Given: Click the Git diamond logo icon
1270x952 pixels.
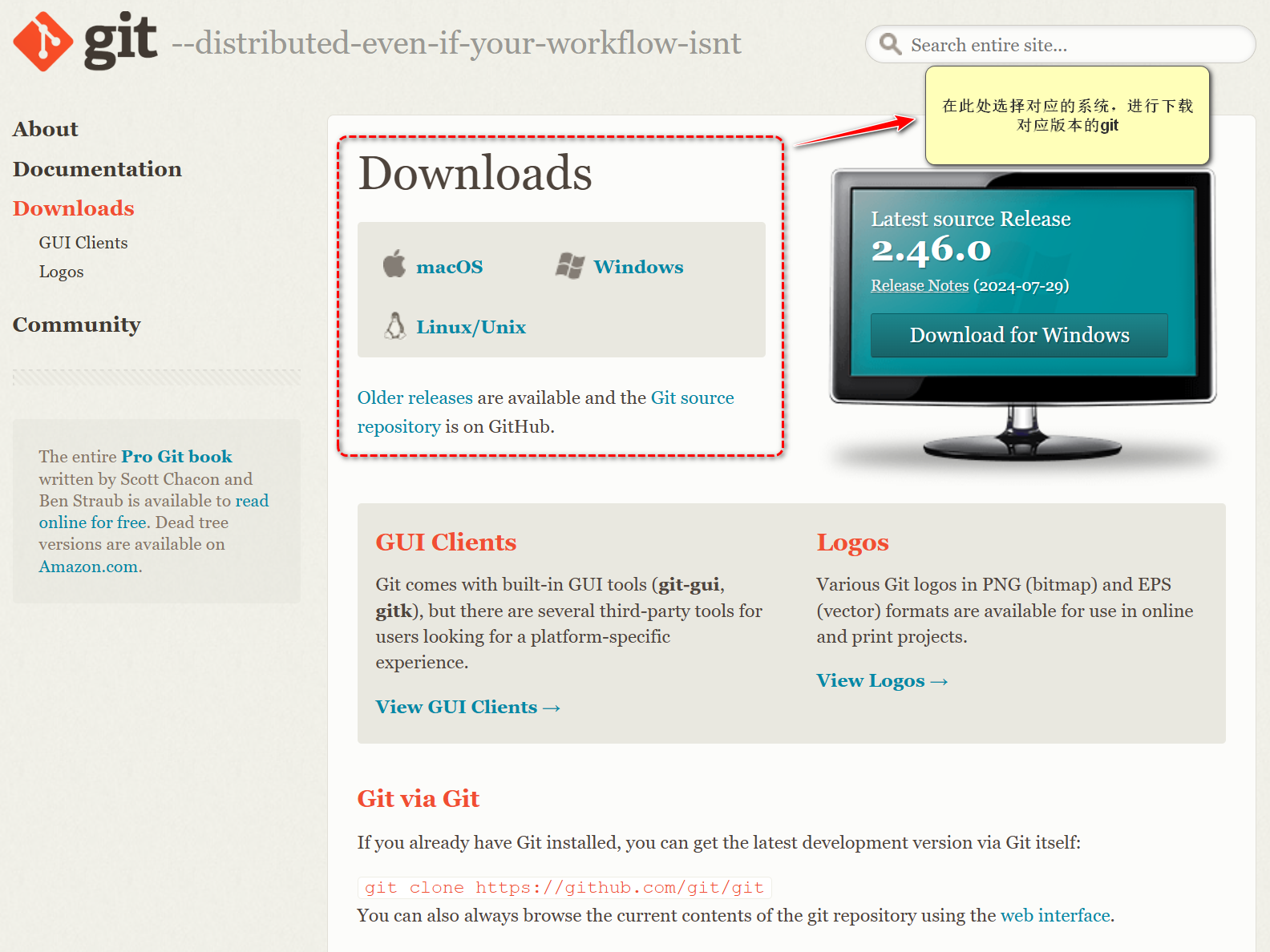Looking at the screenshot, I should pyautogui.click(x=43, y=42).
